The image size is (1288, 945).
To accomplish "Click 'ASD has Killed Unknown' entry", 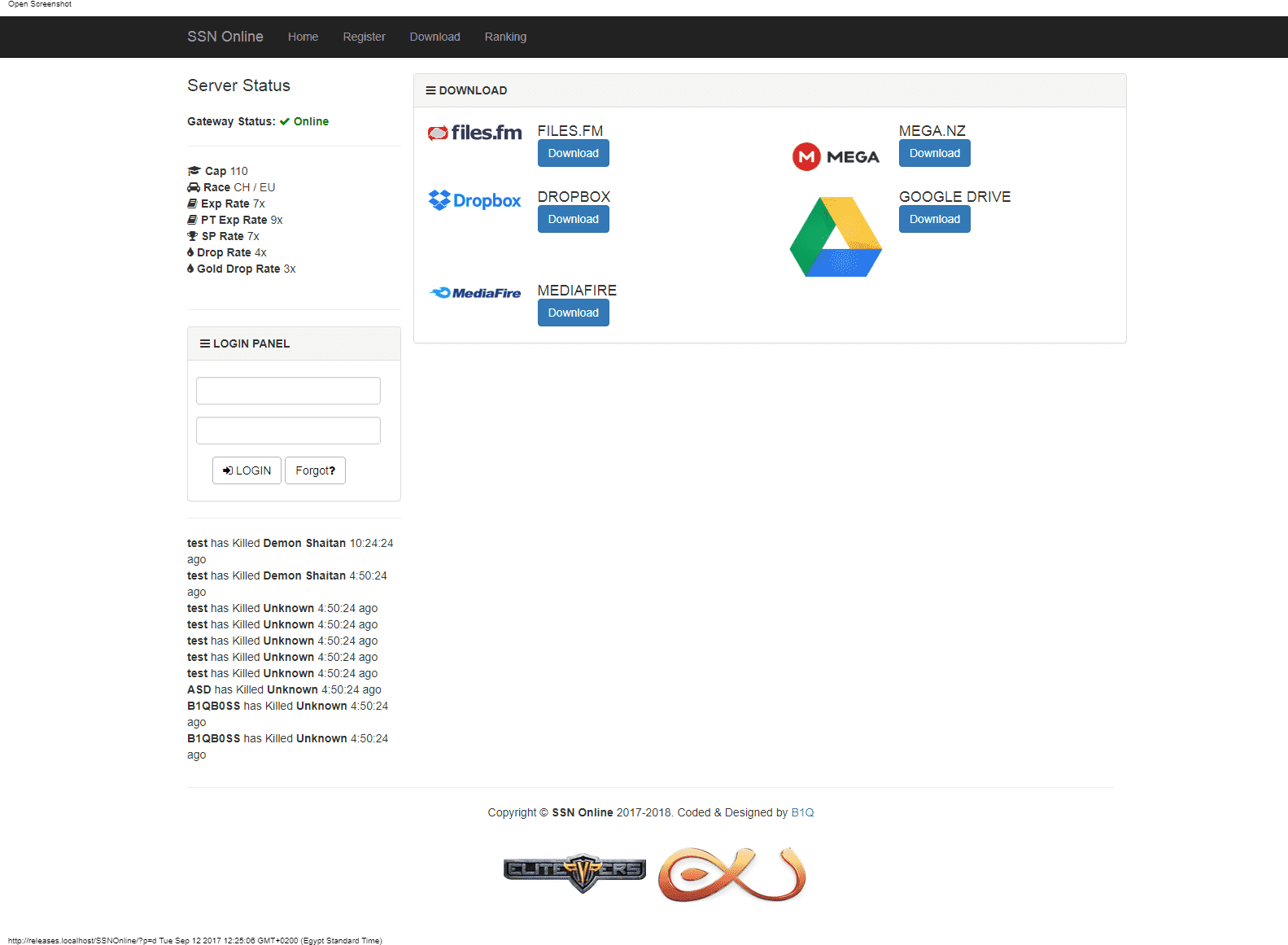I will [x=284, y=689].
